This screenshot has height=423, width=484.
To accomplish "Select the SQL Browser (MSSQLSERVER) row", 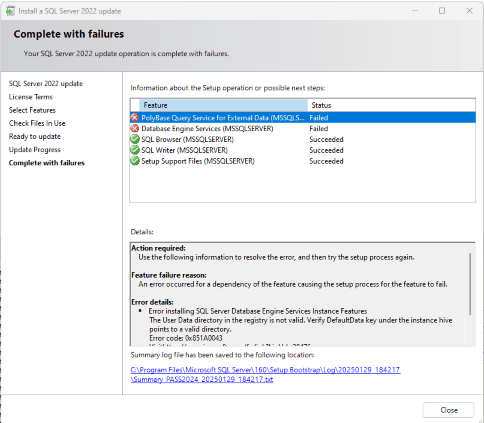I will (x=303, y=139).
